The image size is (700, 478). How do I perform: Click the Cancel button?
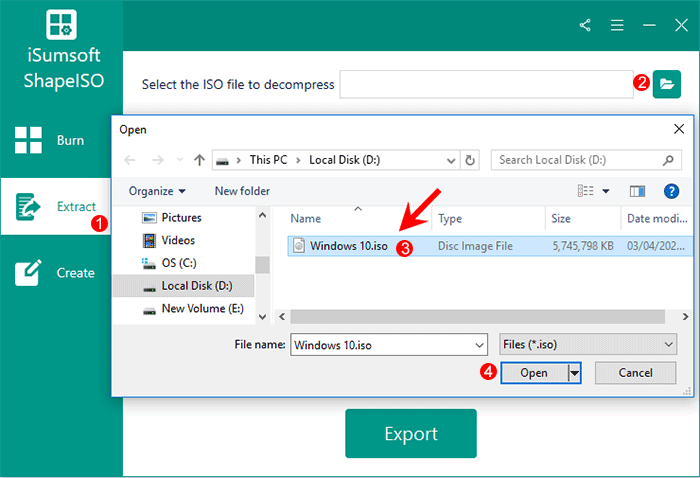[x=635, y=373]
